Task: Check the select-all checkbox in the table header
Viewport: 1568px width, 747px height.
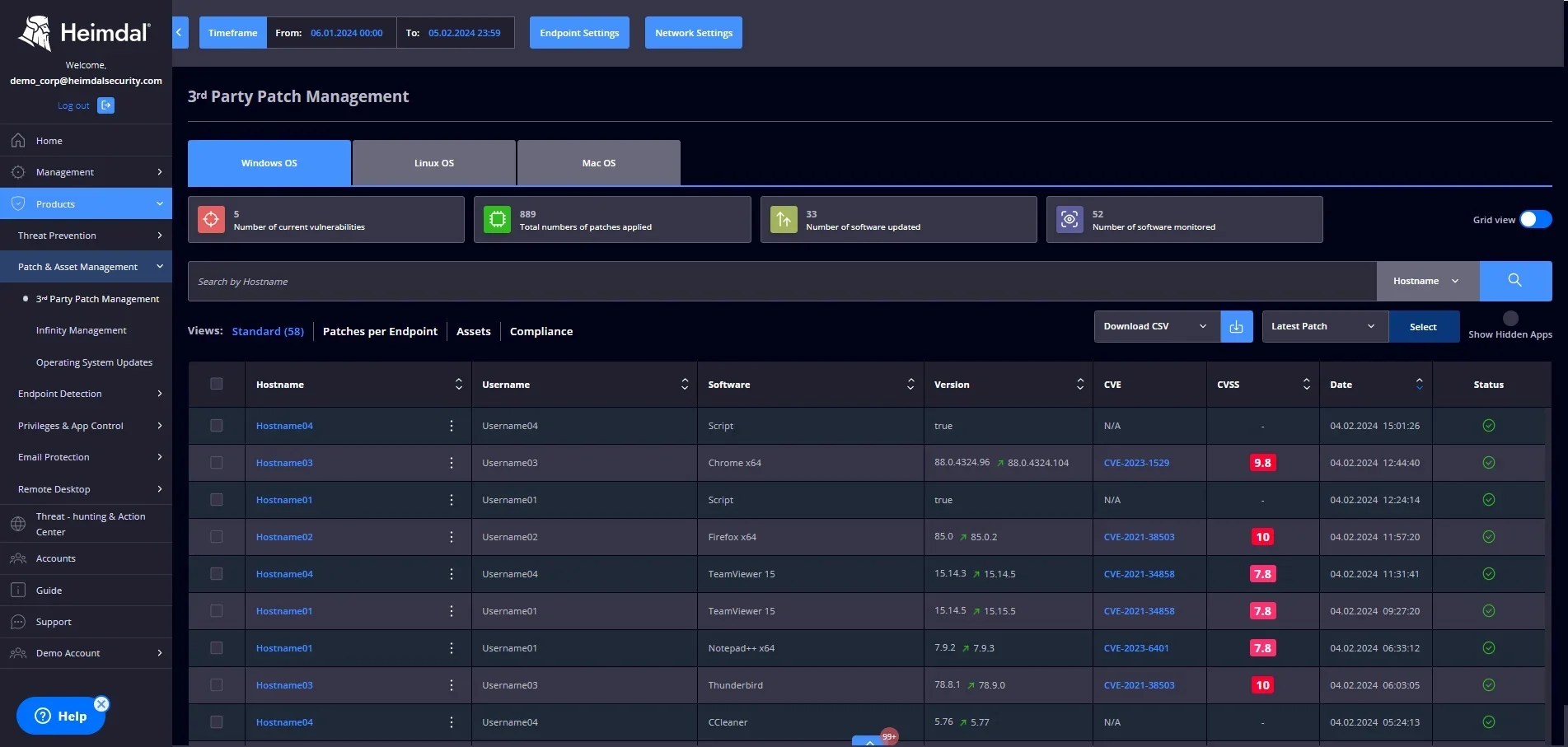Action: pos(217,384)
